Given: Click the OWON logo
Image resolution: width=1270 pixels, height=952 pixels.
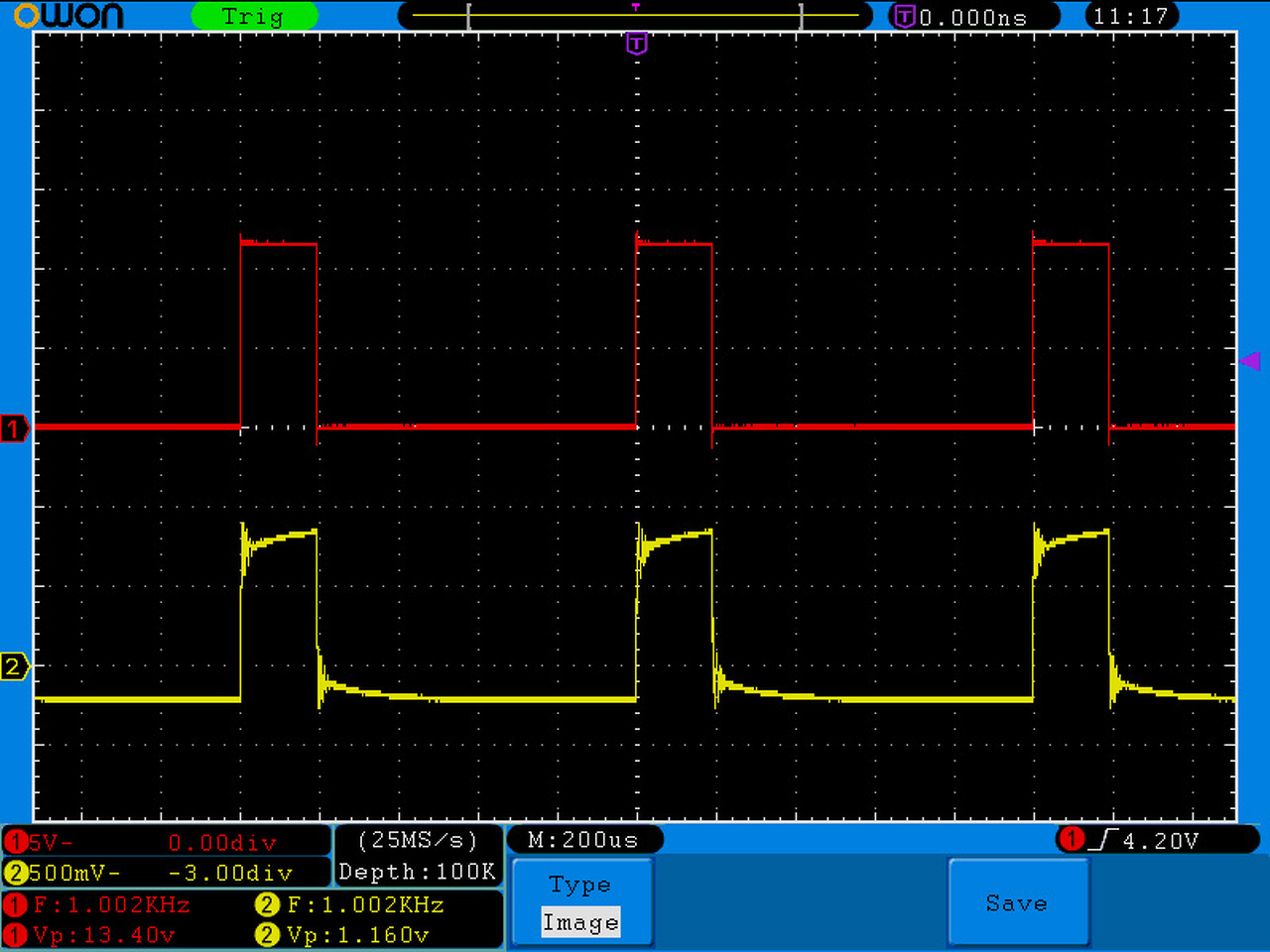Looking at the screenshot, I should tap(68, 15).
